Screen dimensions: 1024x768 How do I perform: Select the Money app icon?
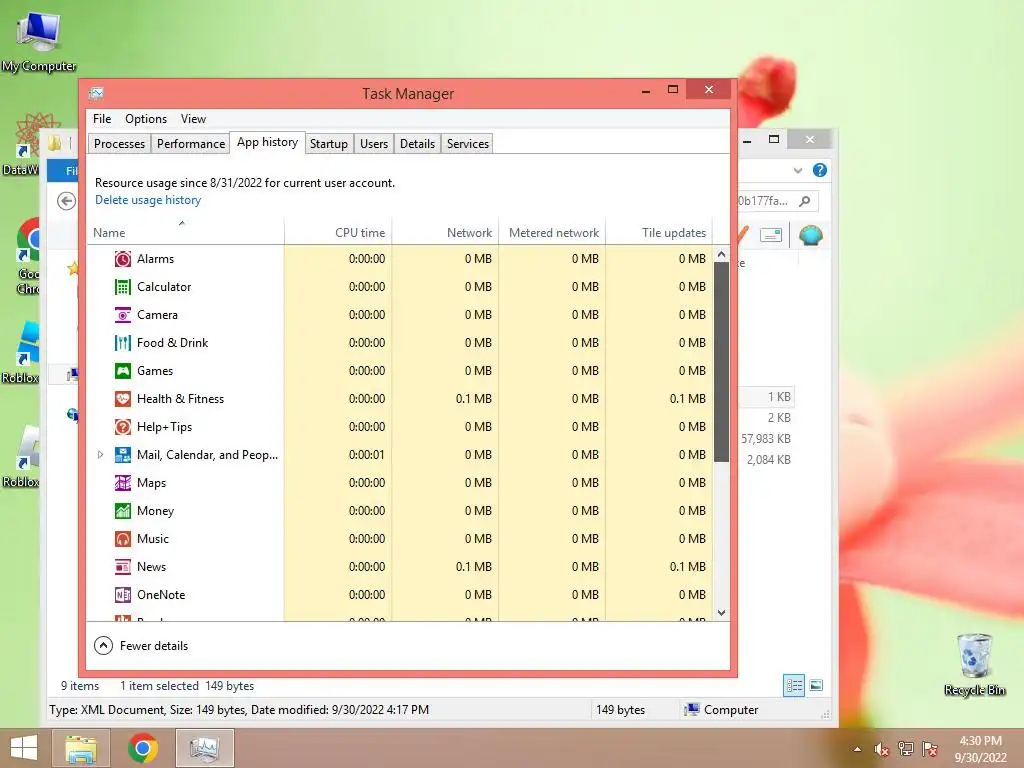123,511
